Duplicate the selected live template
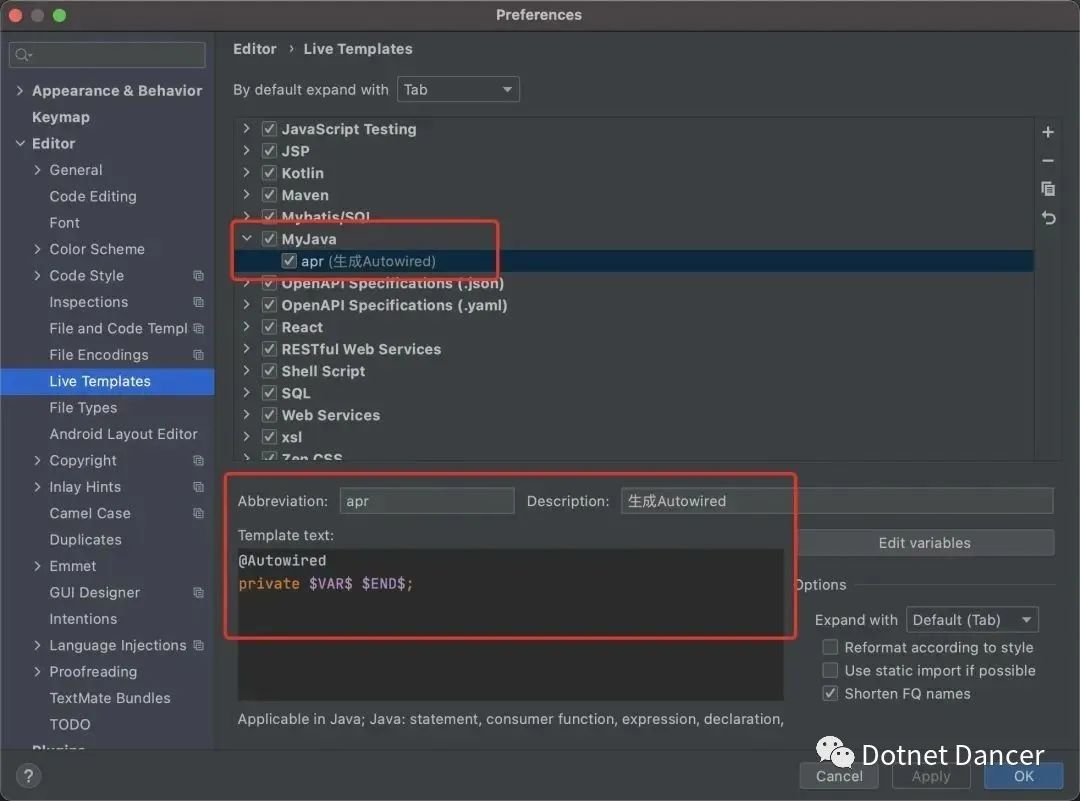Viewport: 1080px width, 801px height. 1048,189
